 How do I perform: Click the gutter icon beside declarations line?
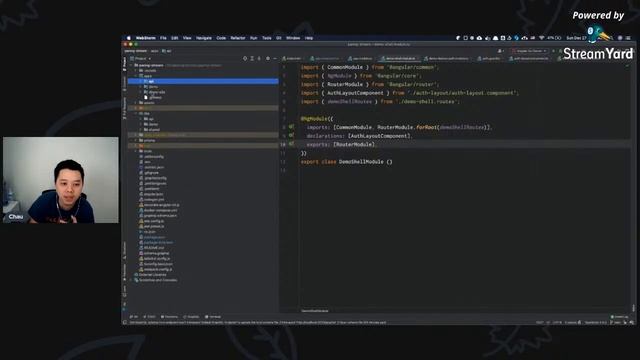(x=291, y=136)
